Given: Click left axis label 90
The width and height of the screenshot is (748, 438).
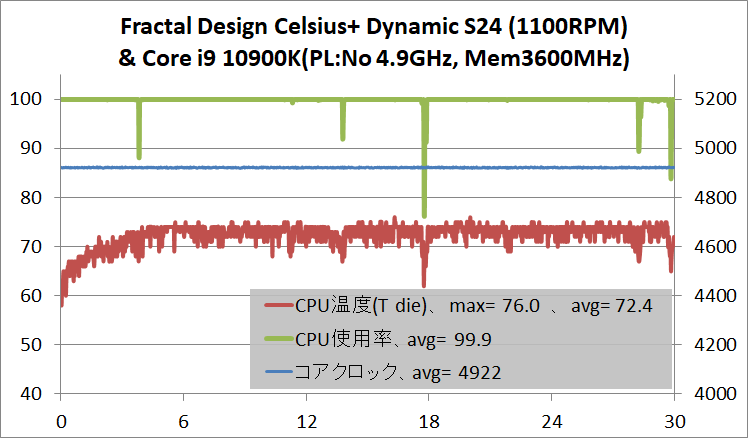Looking at the screenshot, I should pyautogui.click(x=31, y=148).
